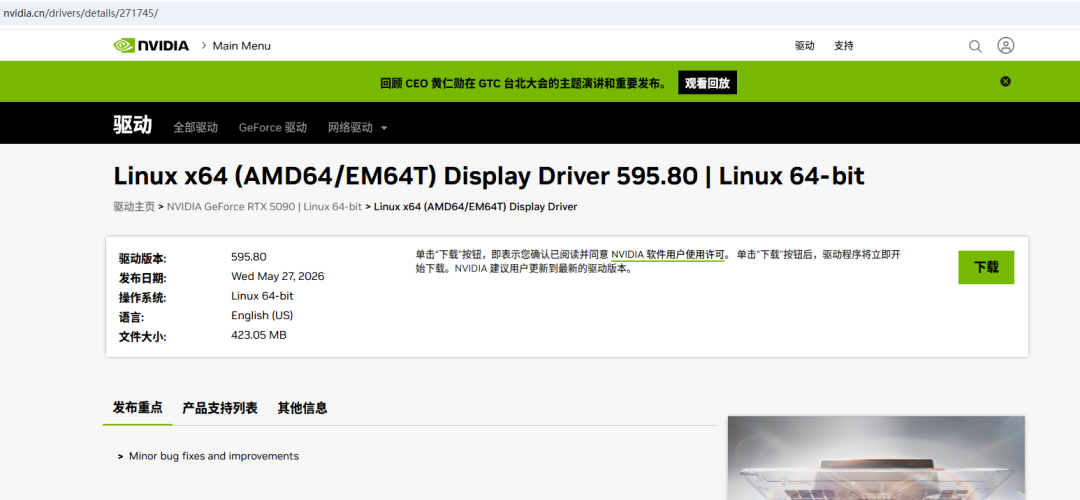
Task: Open NVIDIA GeForce RTX 5090 breadcrumb link
Action: pos(264,207)
